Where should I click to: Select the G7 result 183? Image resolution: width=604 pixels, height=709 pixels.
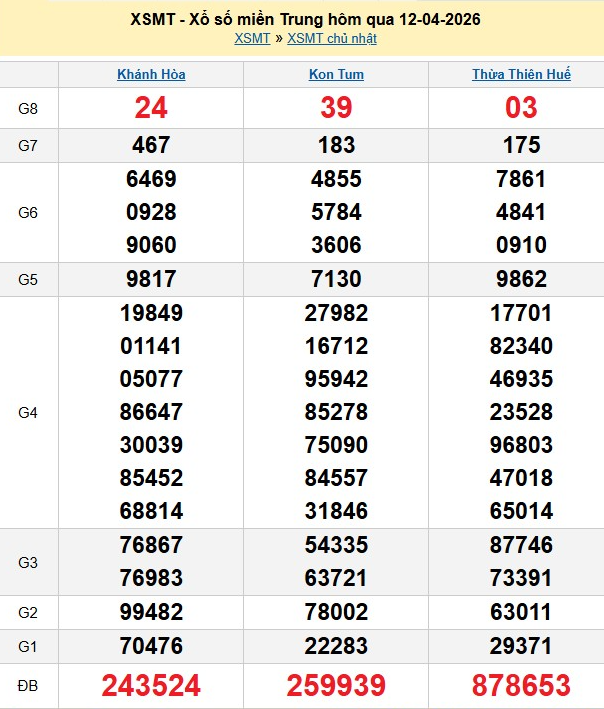(x=336, y=145)
